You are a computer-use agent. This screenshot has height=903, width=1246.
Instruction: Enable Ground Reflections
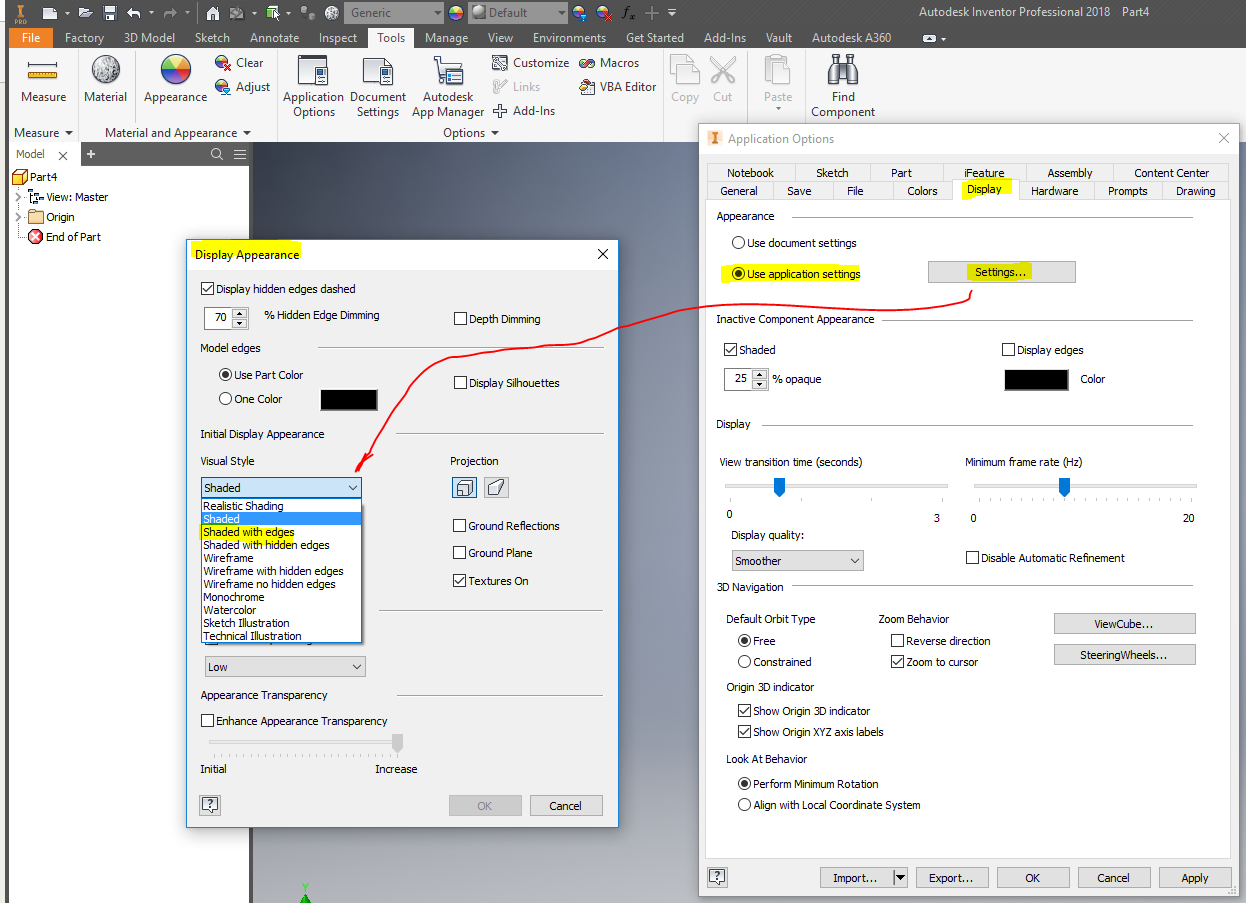coord(459,525)
